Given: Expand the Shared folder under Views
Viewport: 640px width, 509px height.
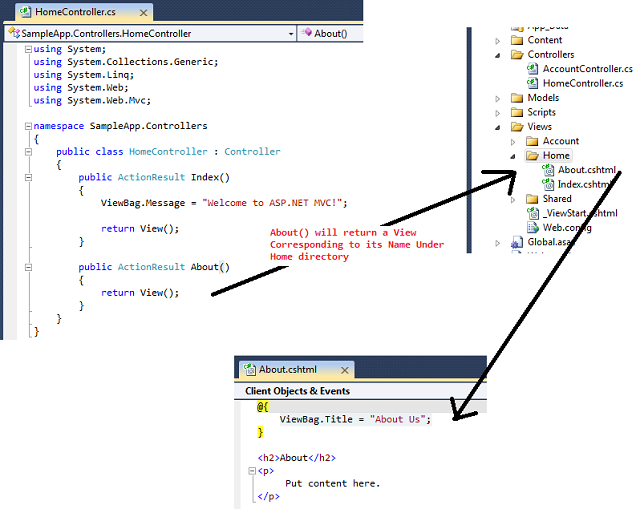Looking at the screenshot, I should pyautogui.click(x=514, y=199).
